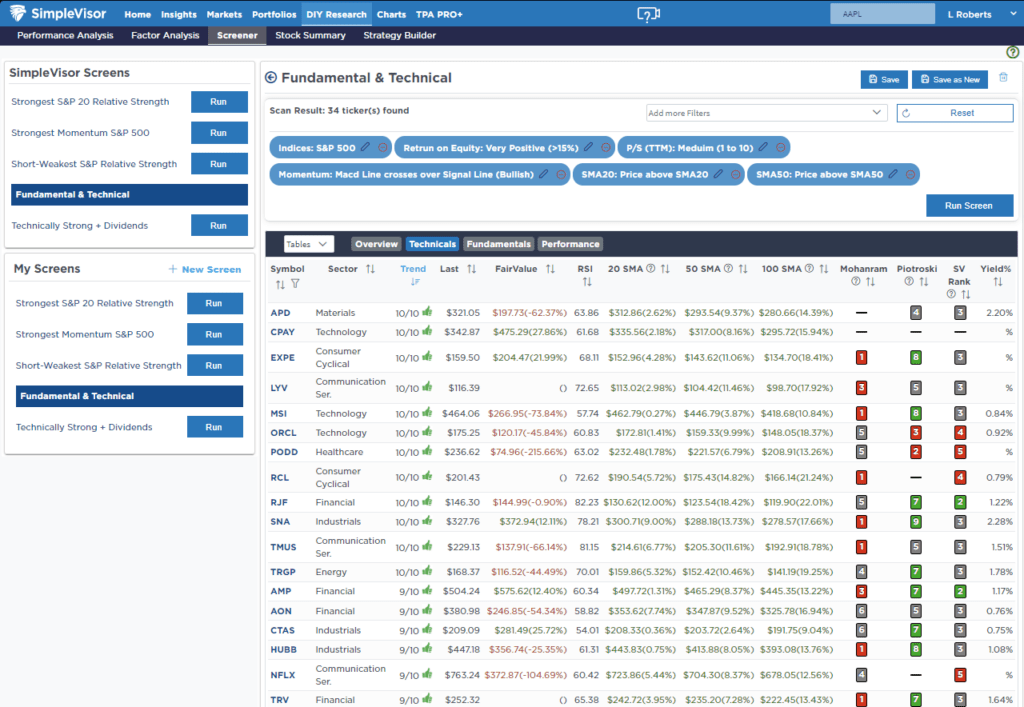The width and height of the screenshot is (1024, 707).
Task: Click the Run Screen button
Action: tap(969, 204)
